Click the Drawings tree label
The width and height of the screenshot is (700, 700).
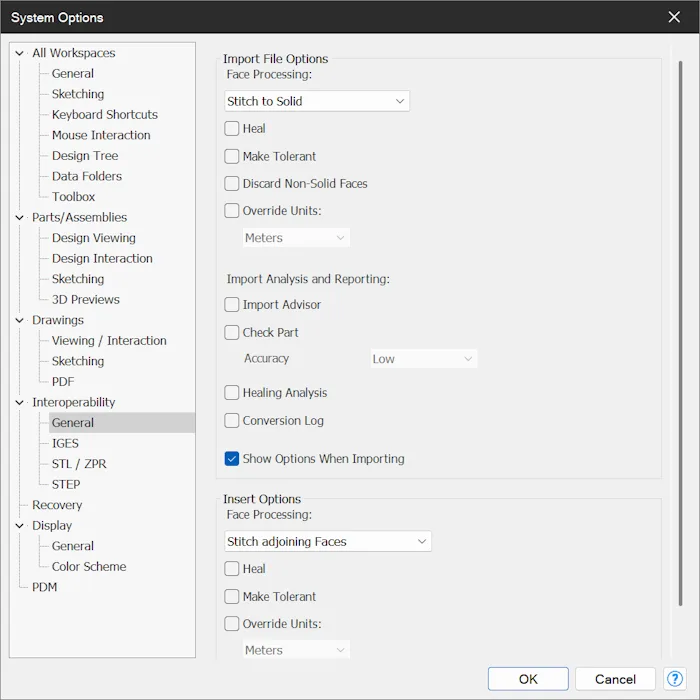coord(58,320)
